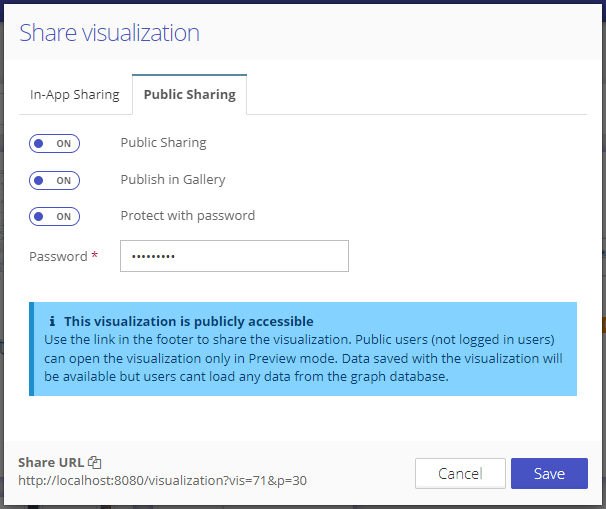This screenshot has width=606, height=509.
Task: Click the Publish in Gallery label text
Action: [x=173, y=180]
